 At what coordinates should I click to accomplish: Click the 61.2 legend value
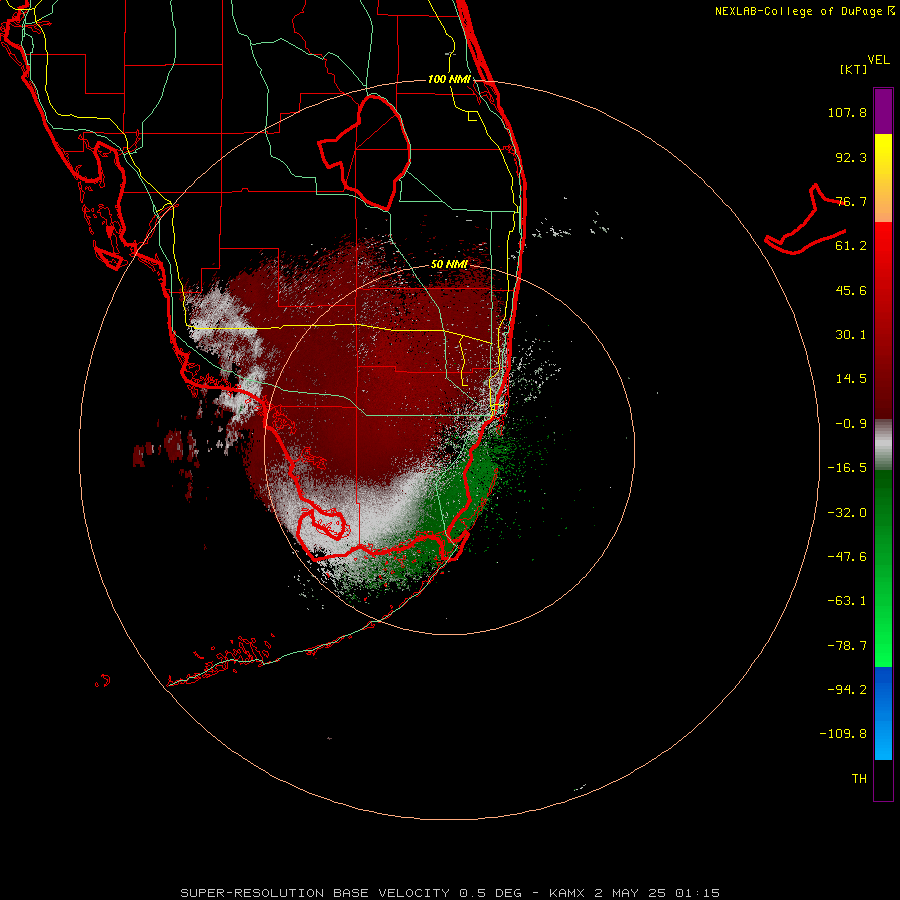click(851, 246)
